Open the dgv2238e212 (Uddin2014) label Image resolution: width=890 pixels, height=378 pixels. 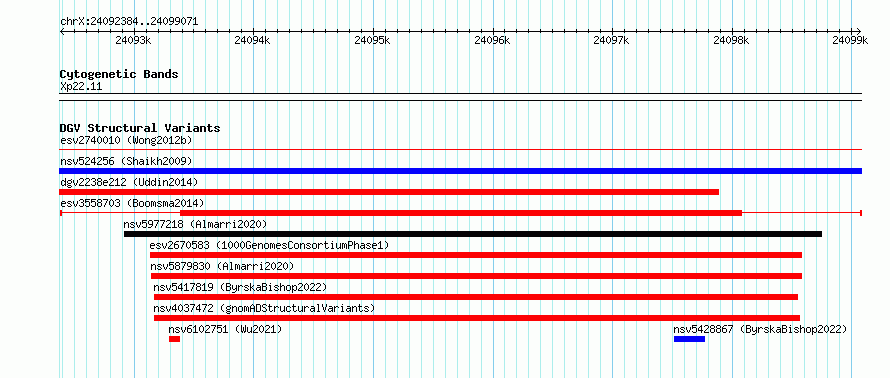(129, 182)
